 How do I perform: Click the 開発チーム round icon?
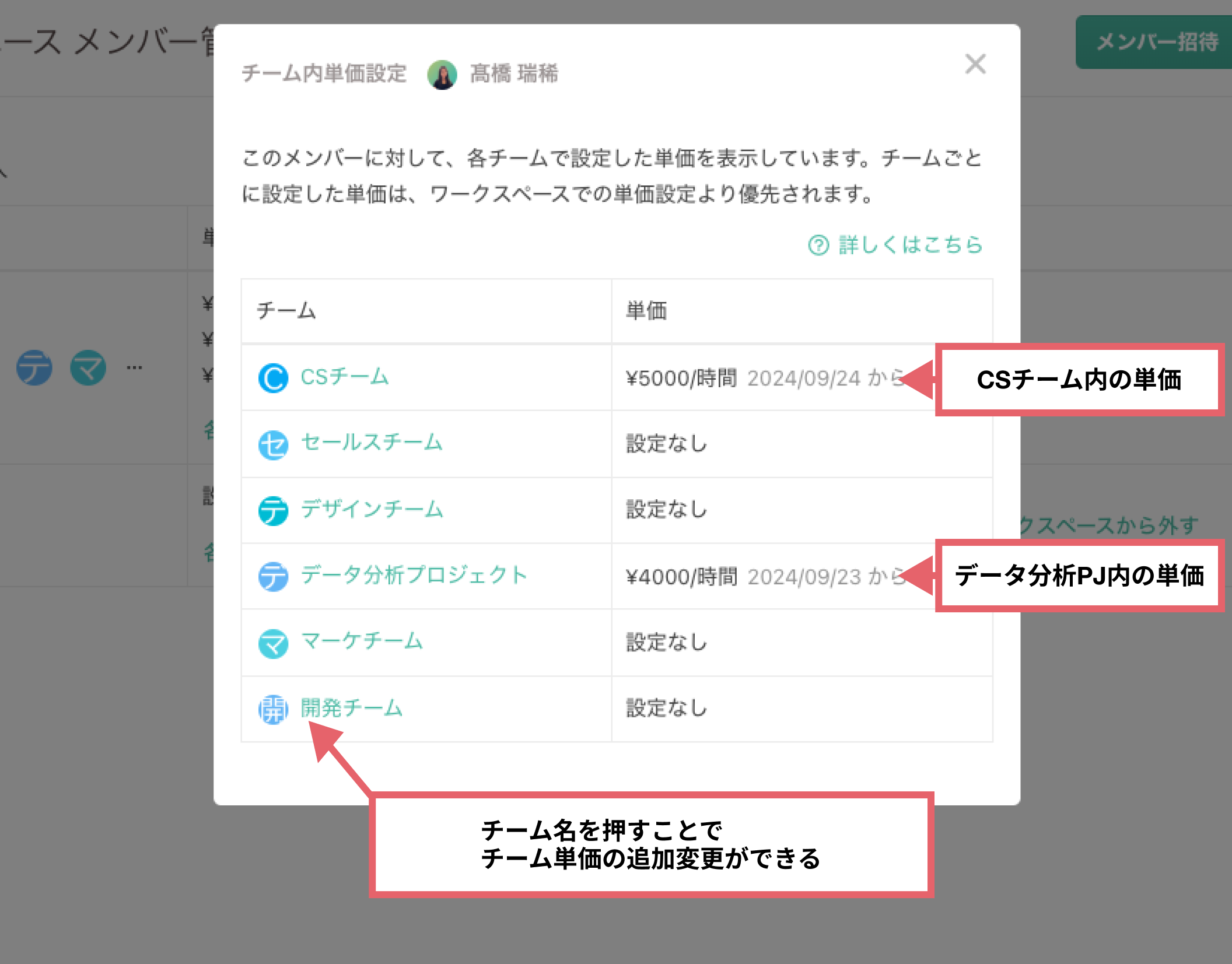273,709
